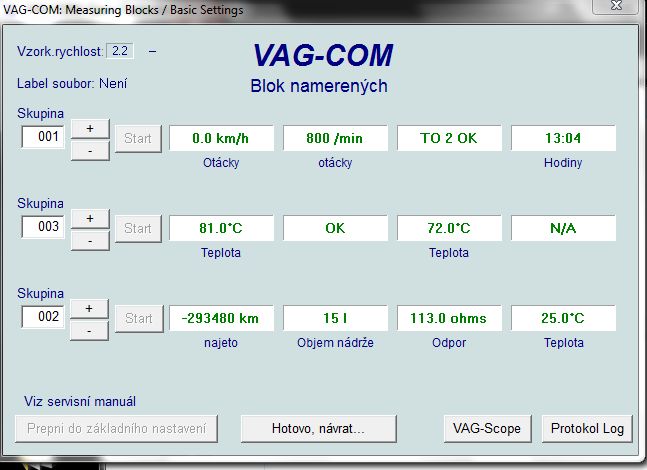
Task: Select the 81.0°C temperature value
Action: 221,228
